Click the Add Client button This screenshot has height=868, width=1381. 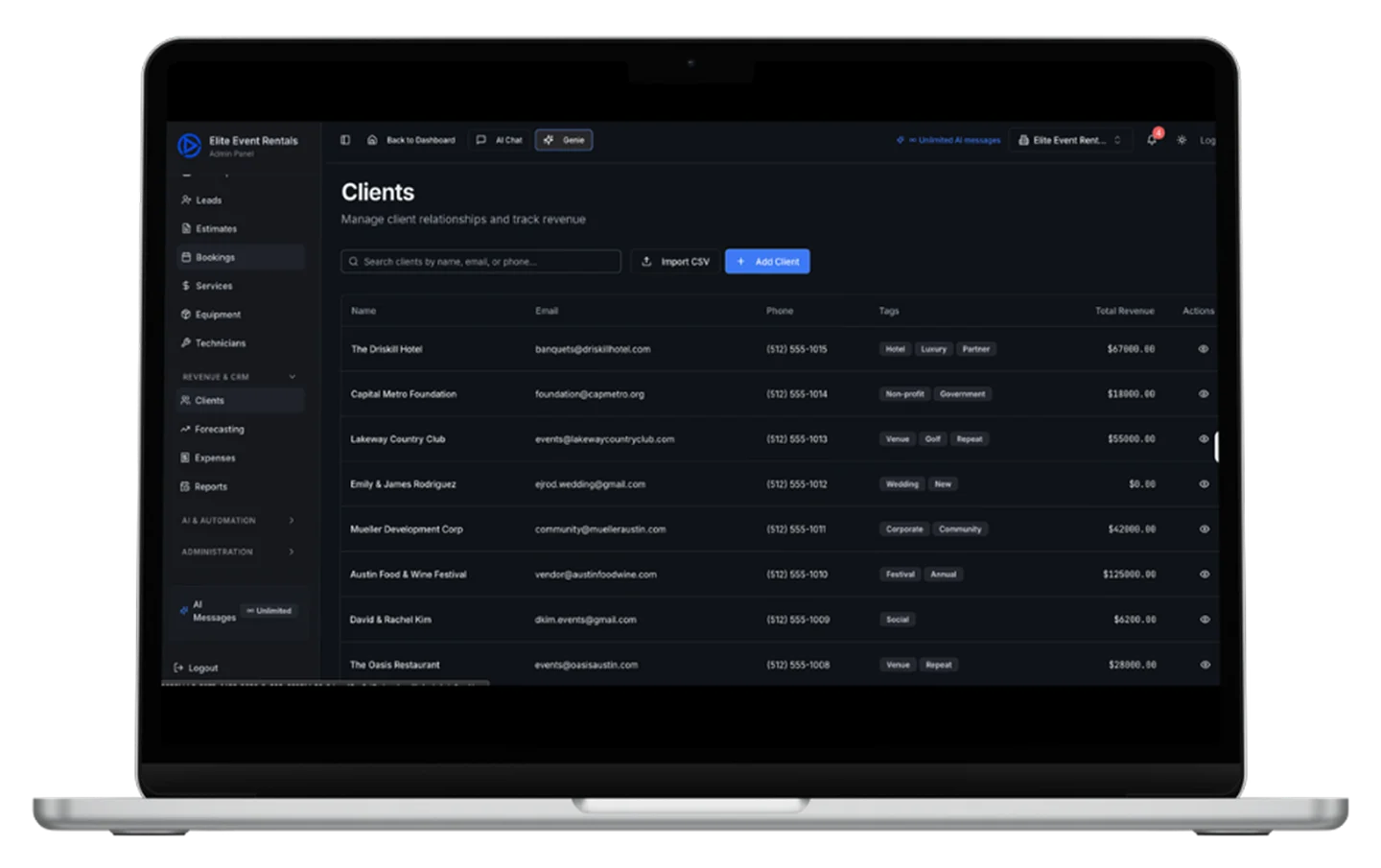(767, 261)
